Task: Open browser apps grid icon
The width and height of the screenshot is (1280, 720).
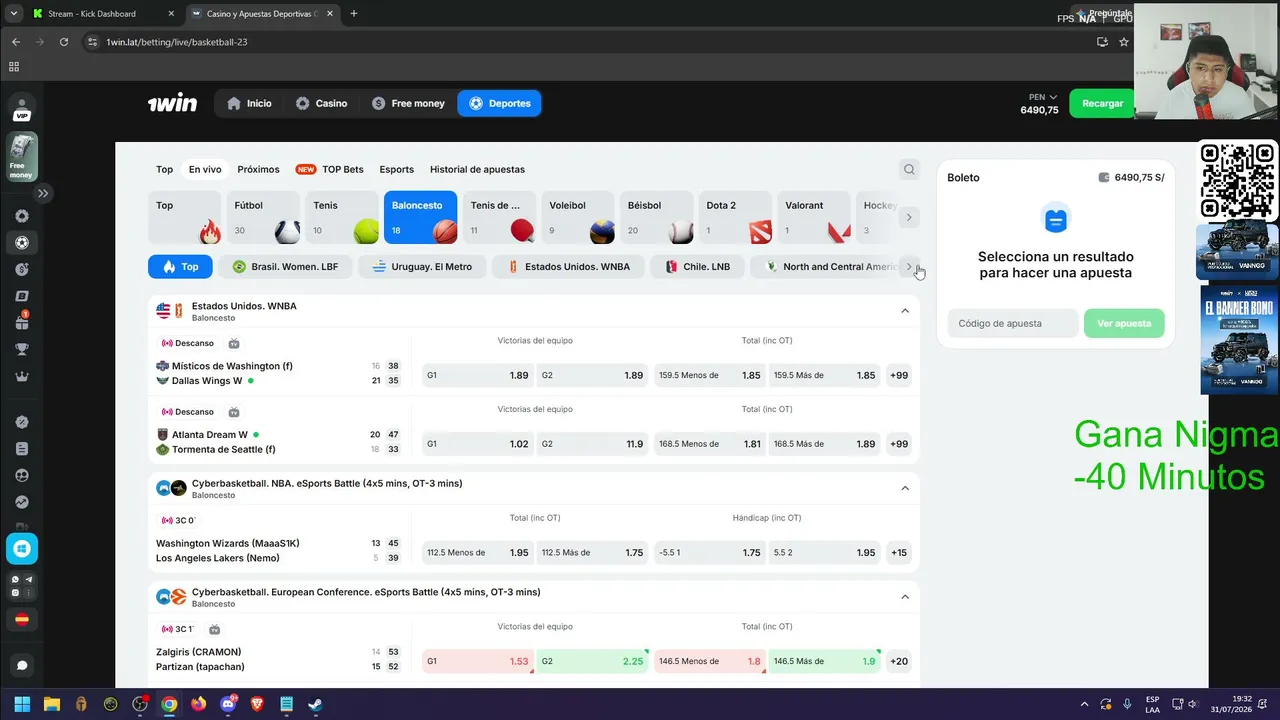Action: pos(14,67)
